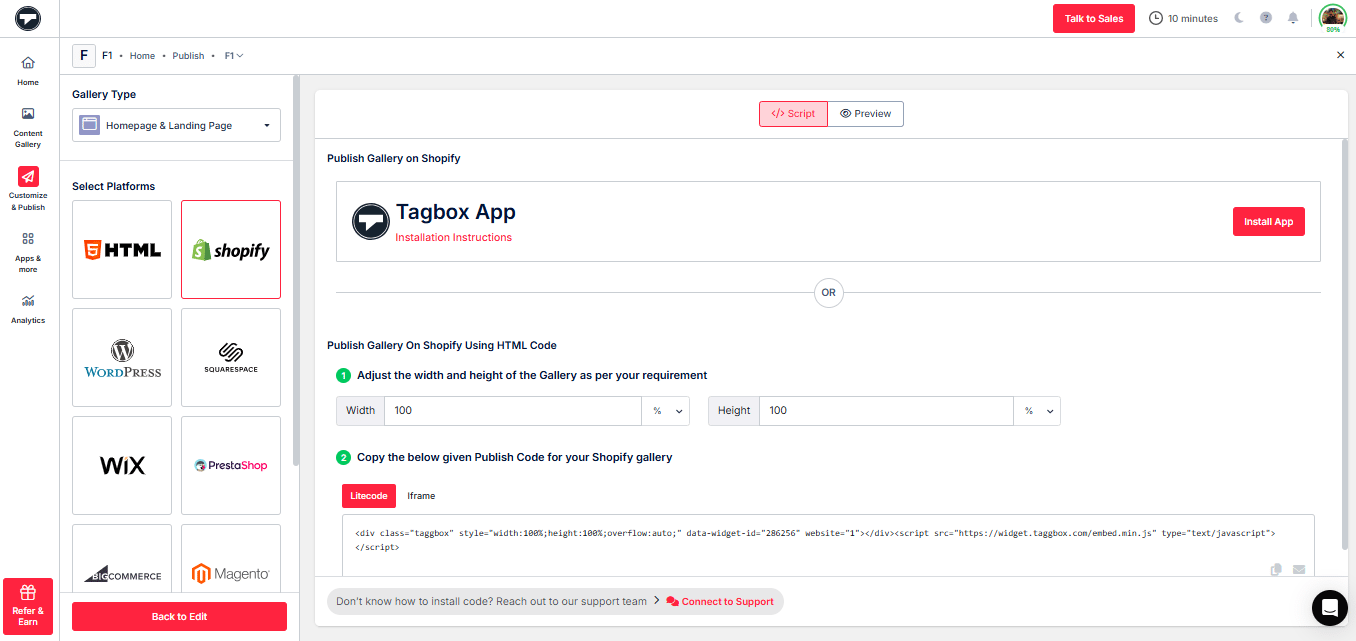Select the Shopify platform card

point(231,249)
